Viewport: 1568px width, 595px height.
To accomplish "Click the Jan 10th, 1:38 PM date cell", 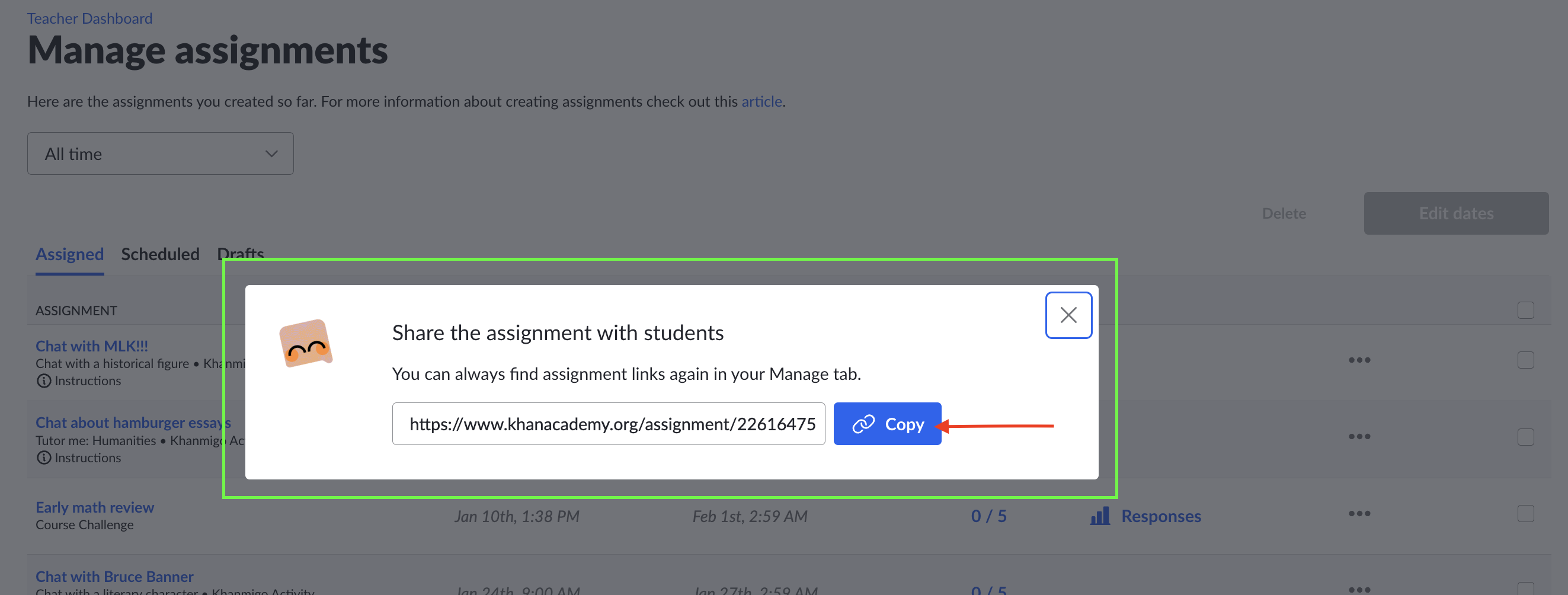I will click(516, 516).
